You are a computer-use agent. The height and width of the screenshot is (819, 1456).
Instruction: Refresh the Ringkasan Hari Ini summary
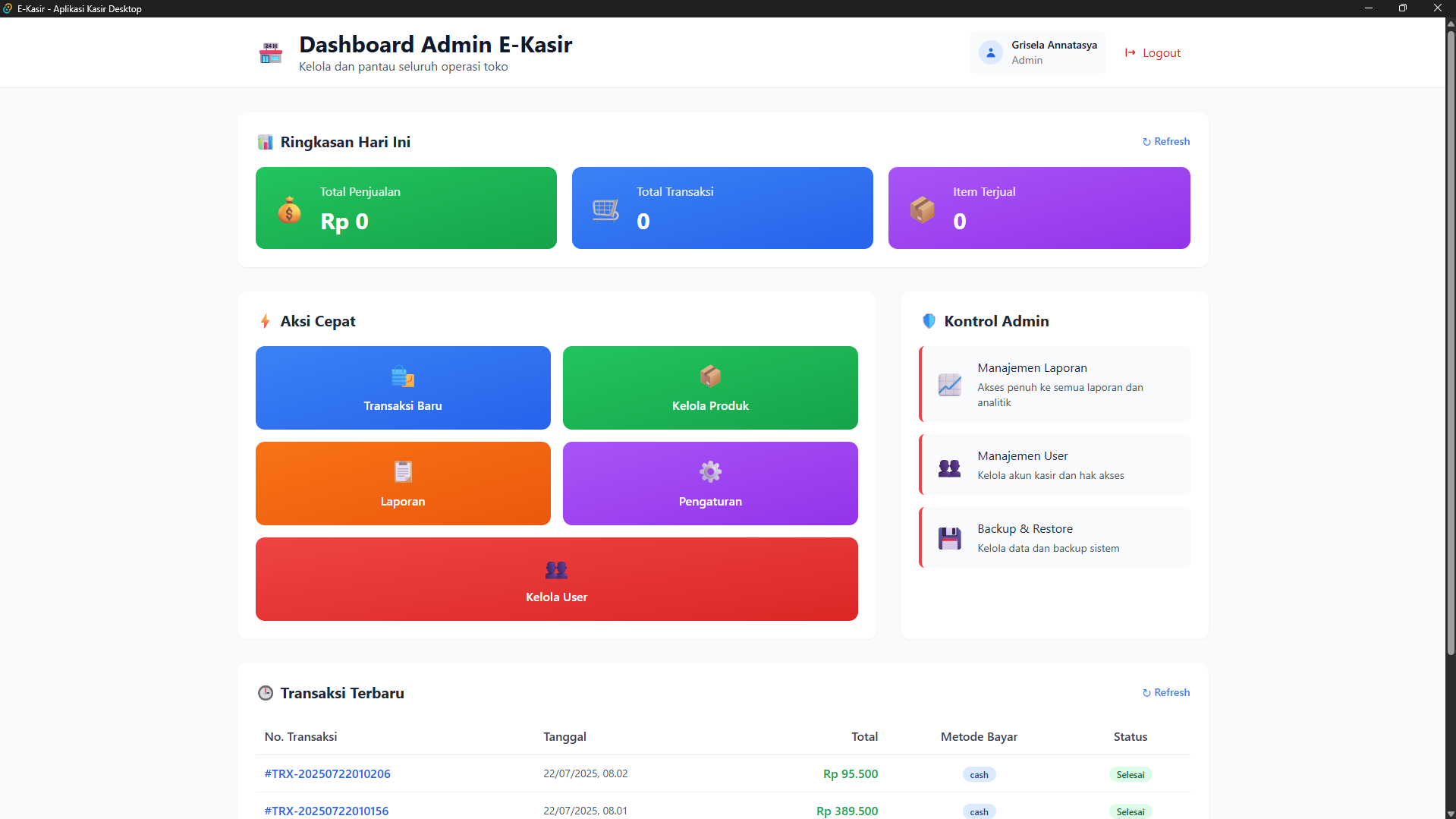click(x=1166, y=142)
